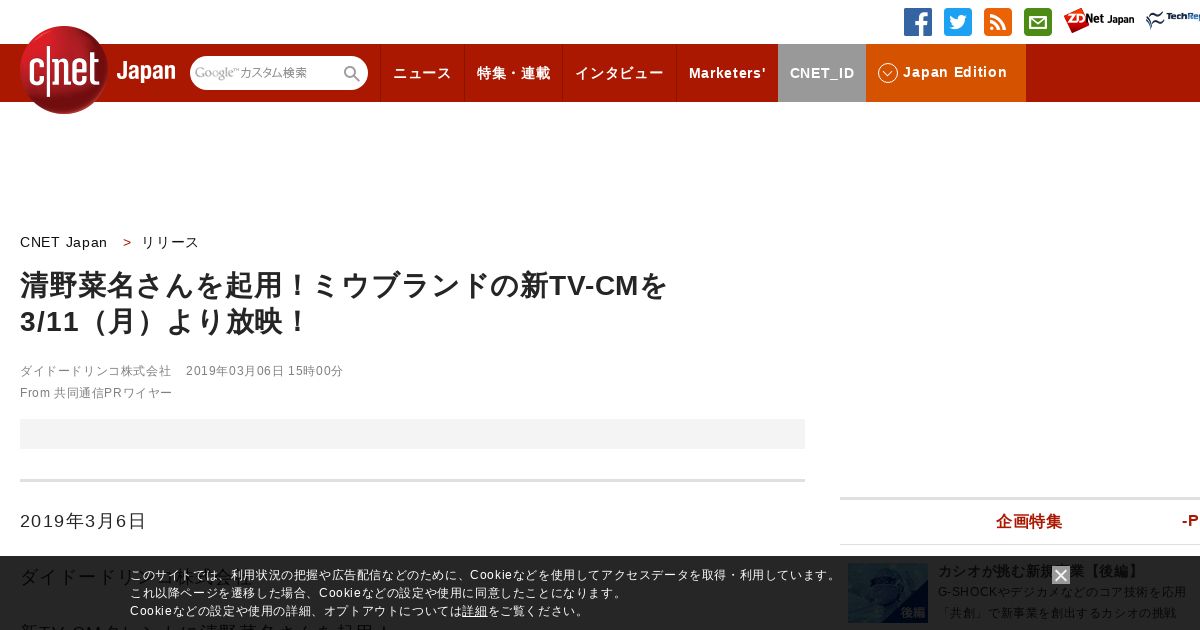Viewport: 1200px width, 630px height.
Task: Visit the ZDNet Japan logo link
Action: pyautogui.click(x=1099, y=20)
